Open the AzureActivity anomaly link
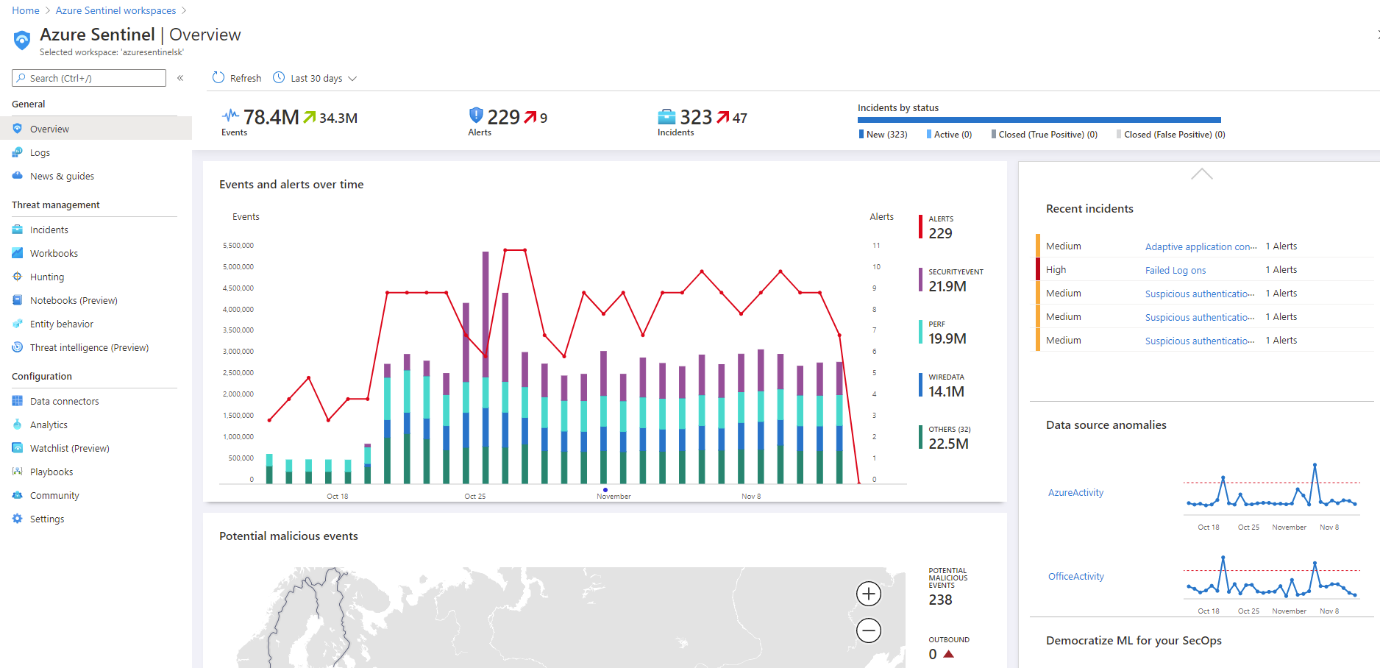 (x=1076, y=493)
